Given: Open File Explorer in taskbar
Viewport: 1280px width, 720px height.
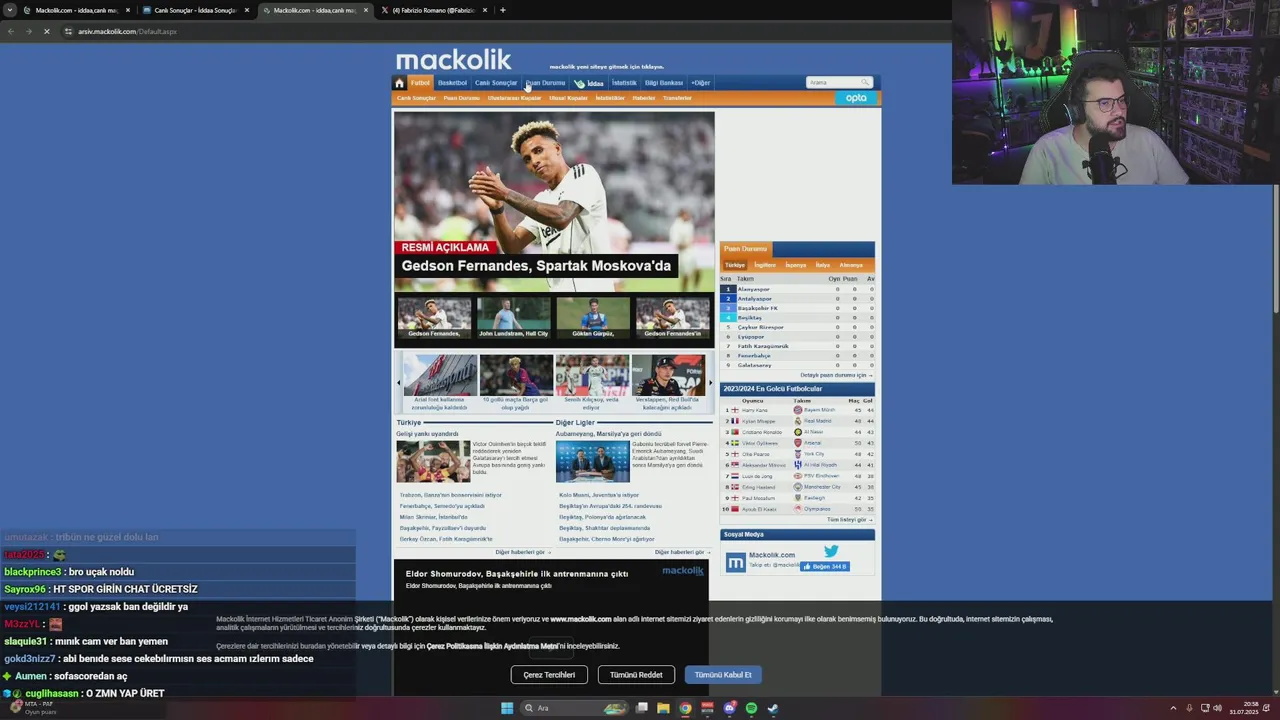Looking at the screenshot, I should (663, 708).
